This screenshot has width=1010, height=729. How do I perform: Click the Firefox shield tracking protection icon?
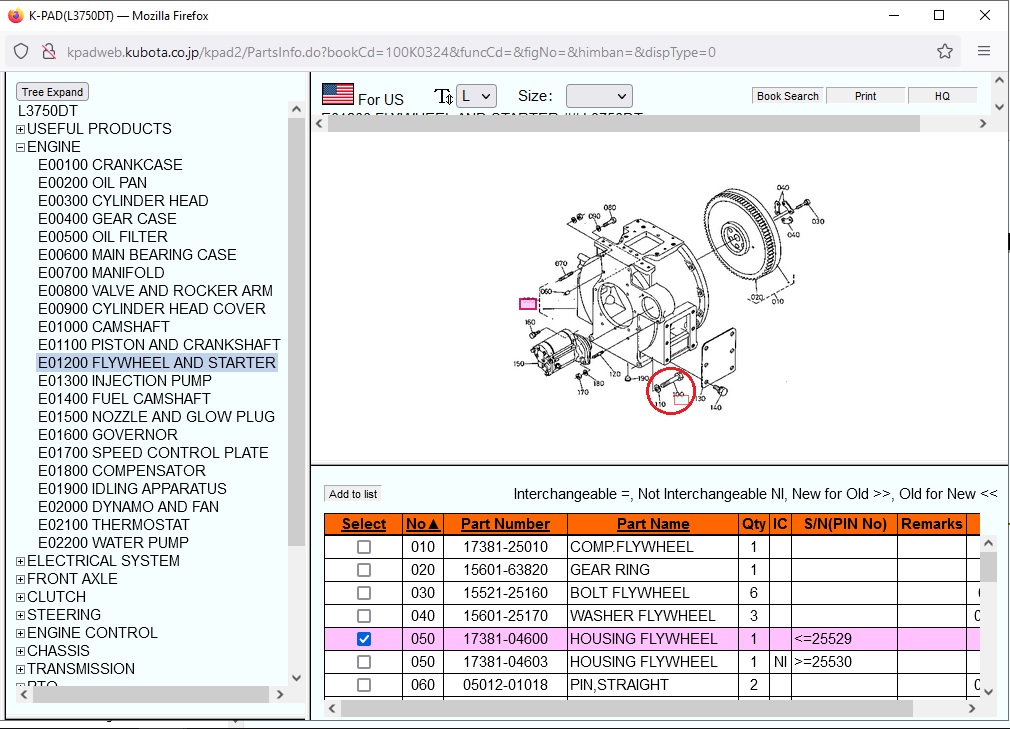coord(21,52)
